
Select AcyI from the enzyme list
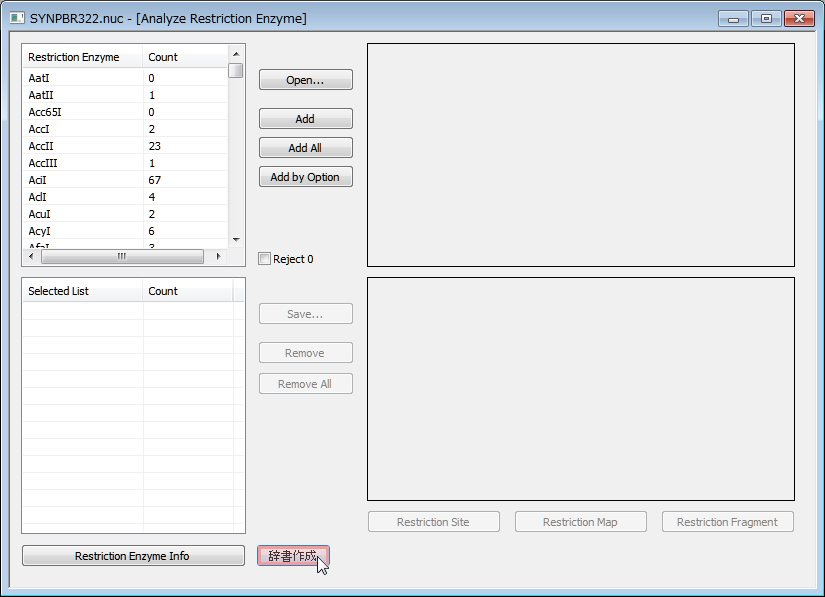(x=39, y=231)
